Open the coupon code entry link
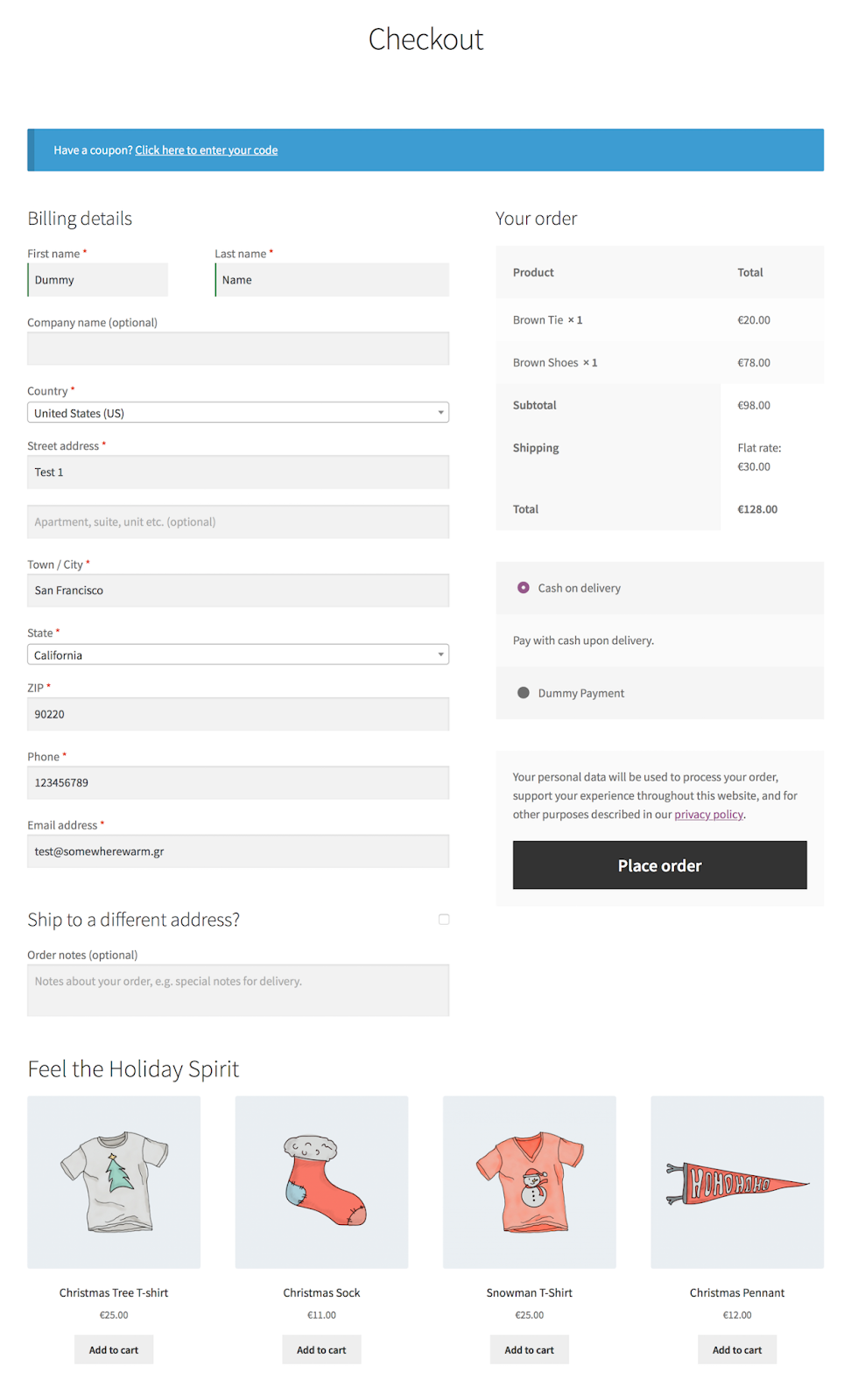This screenshot has height=1400, width=858. point(207,150)
